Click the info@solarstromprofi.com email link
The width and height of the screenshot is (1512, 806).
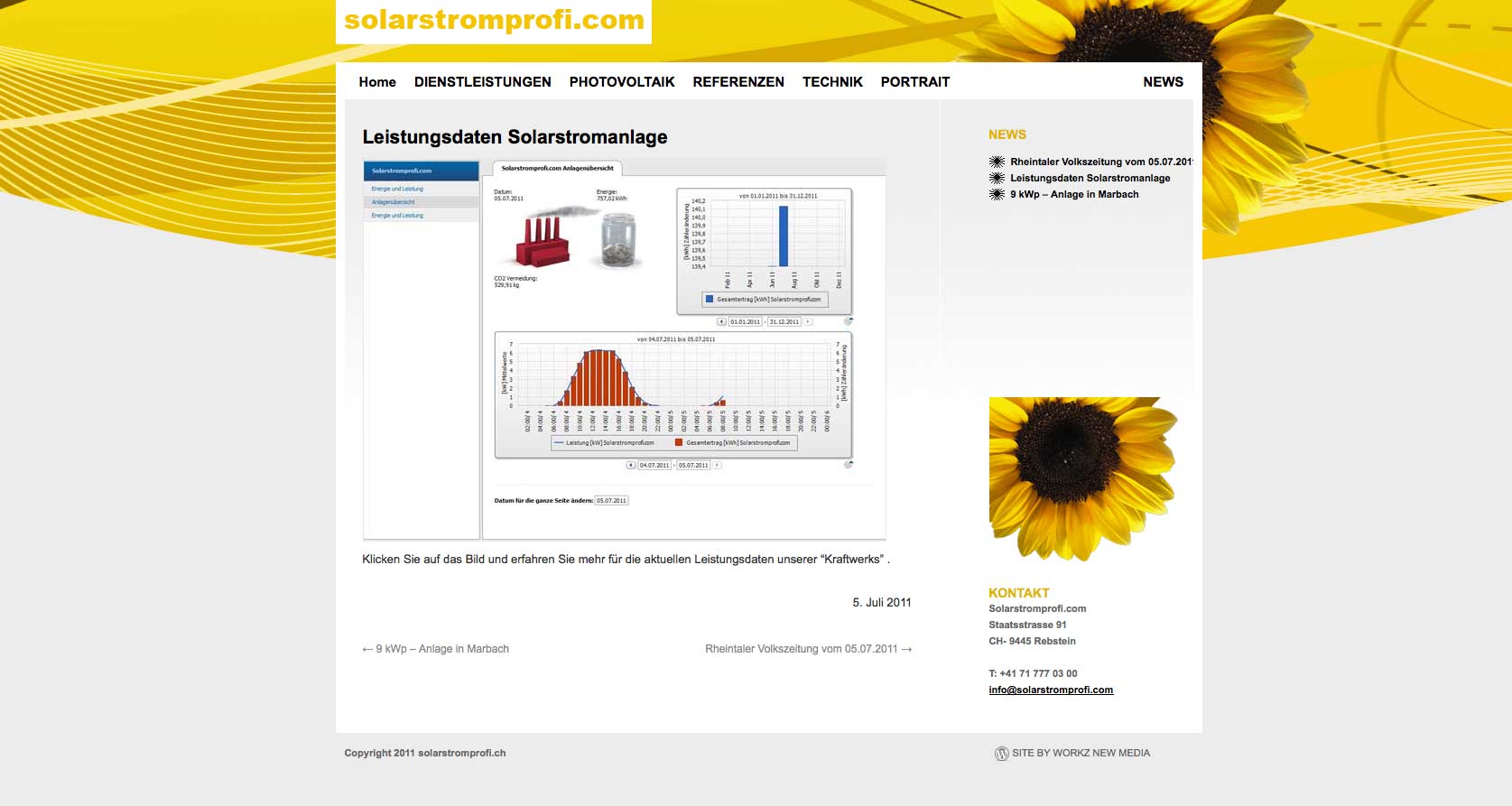(1051, 690)
